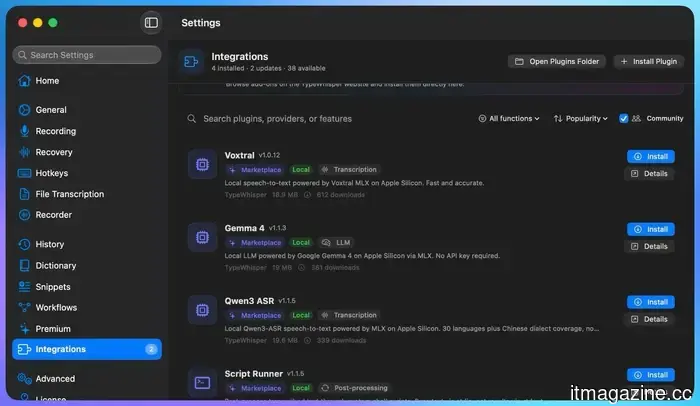700x406 pixels.
Task: Install the Gemma 4 plugin
Action: tap(651, 229)
